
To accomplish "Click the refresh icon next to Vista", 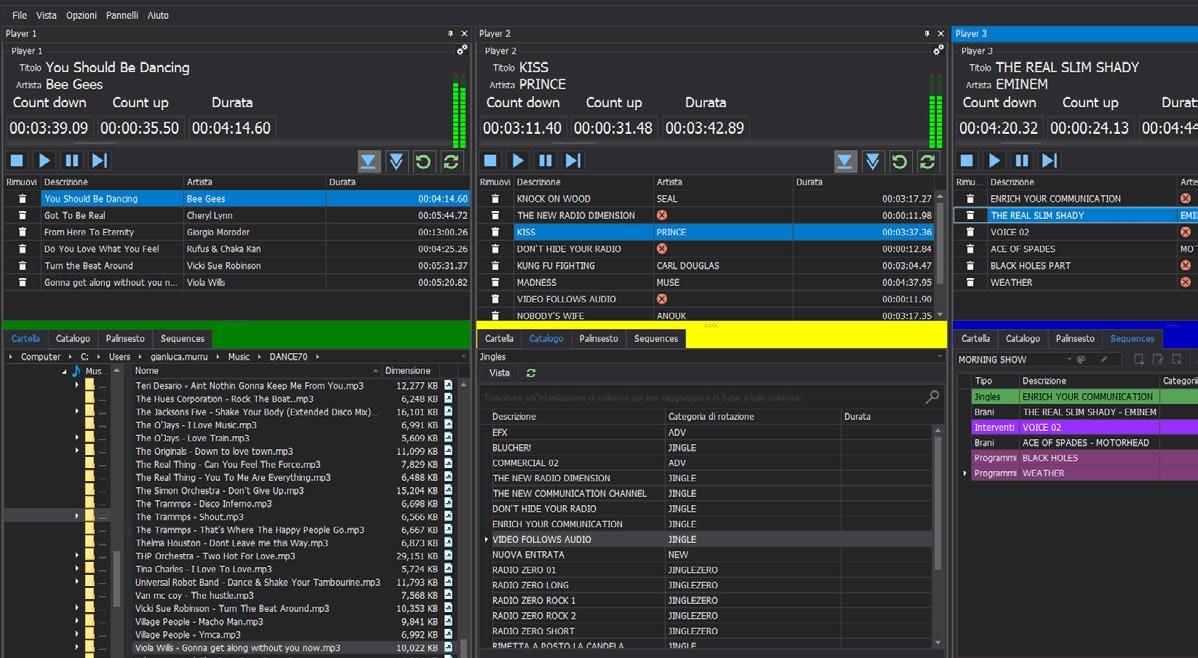I will [x=530, y=373].
